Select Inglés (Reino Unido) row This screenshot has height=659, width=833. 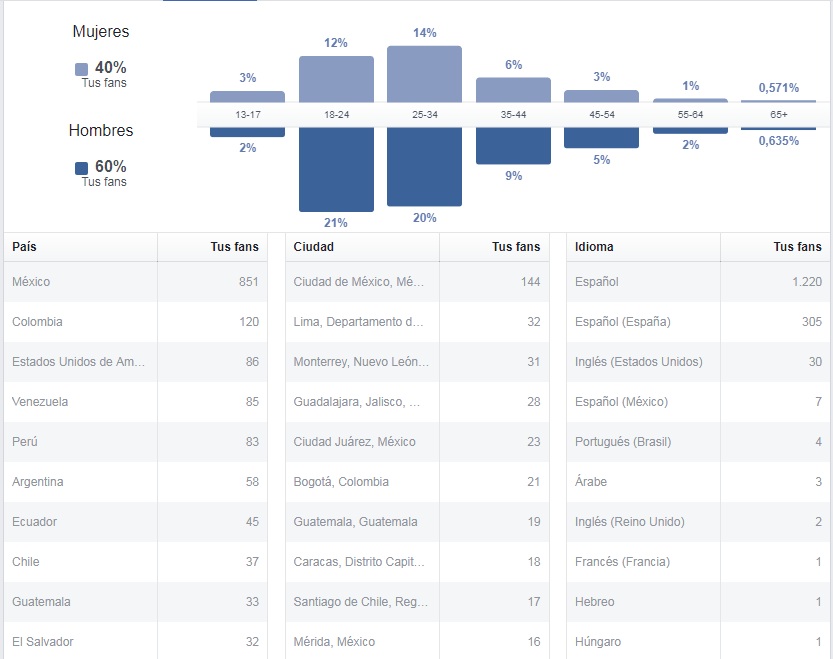tap(698, 522)
